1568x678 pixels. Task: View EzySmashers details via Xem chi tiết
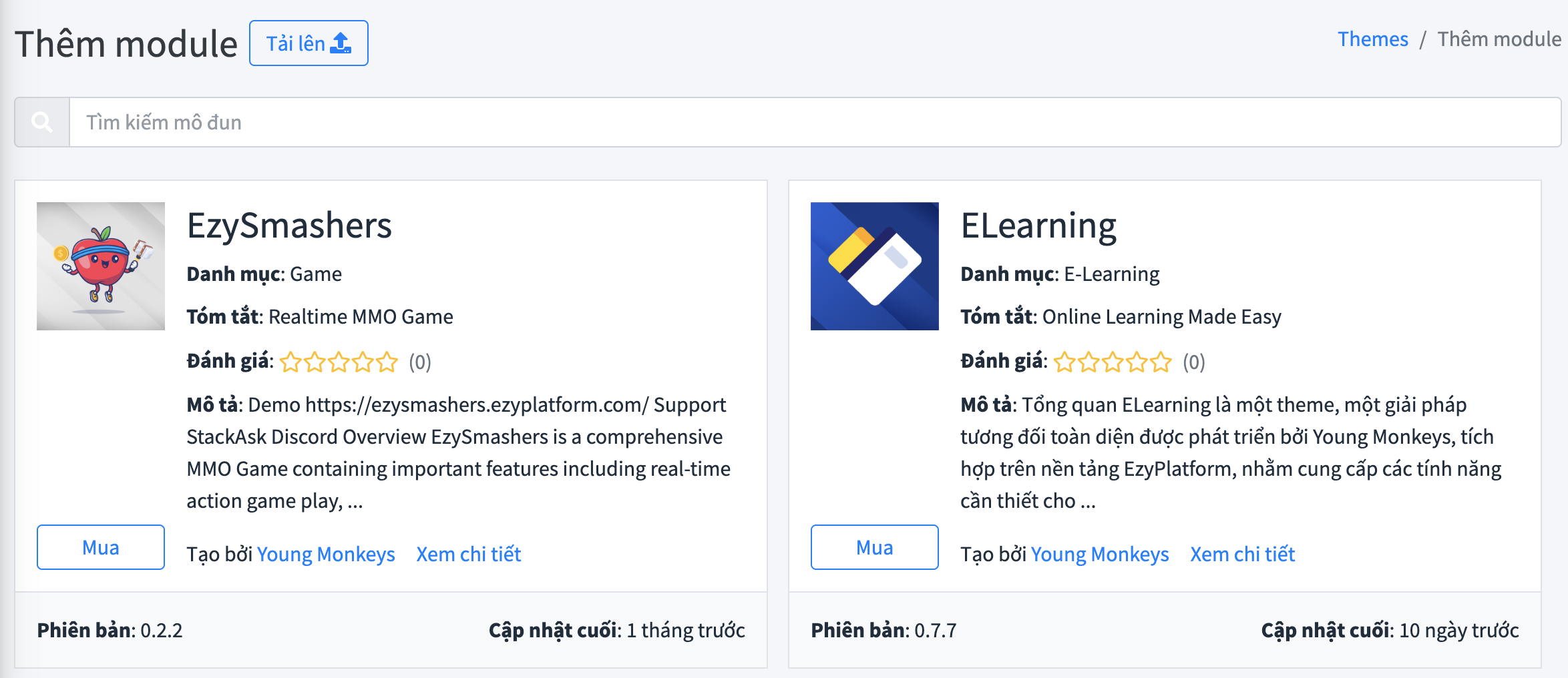[469, 555]
